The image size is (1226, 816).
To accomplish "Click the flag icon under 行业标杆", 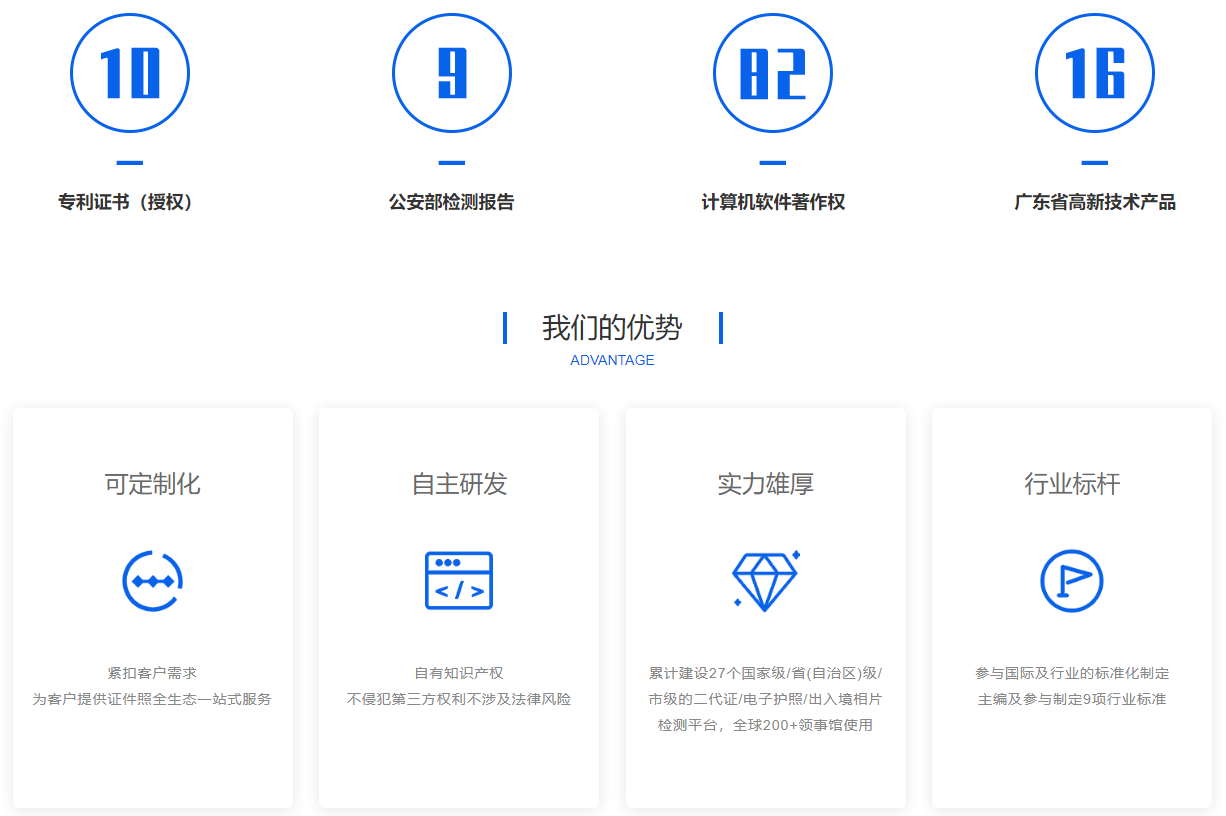I will click(1071, 580).
